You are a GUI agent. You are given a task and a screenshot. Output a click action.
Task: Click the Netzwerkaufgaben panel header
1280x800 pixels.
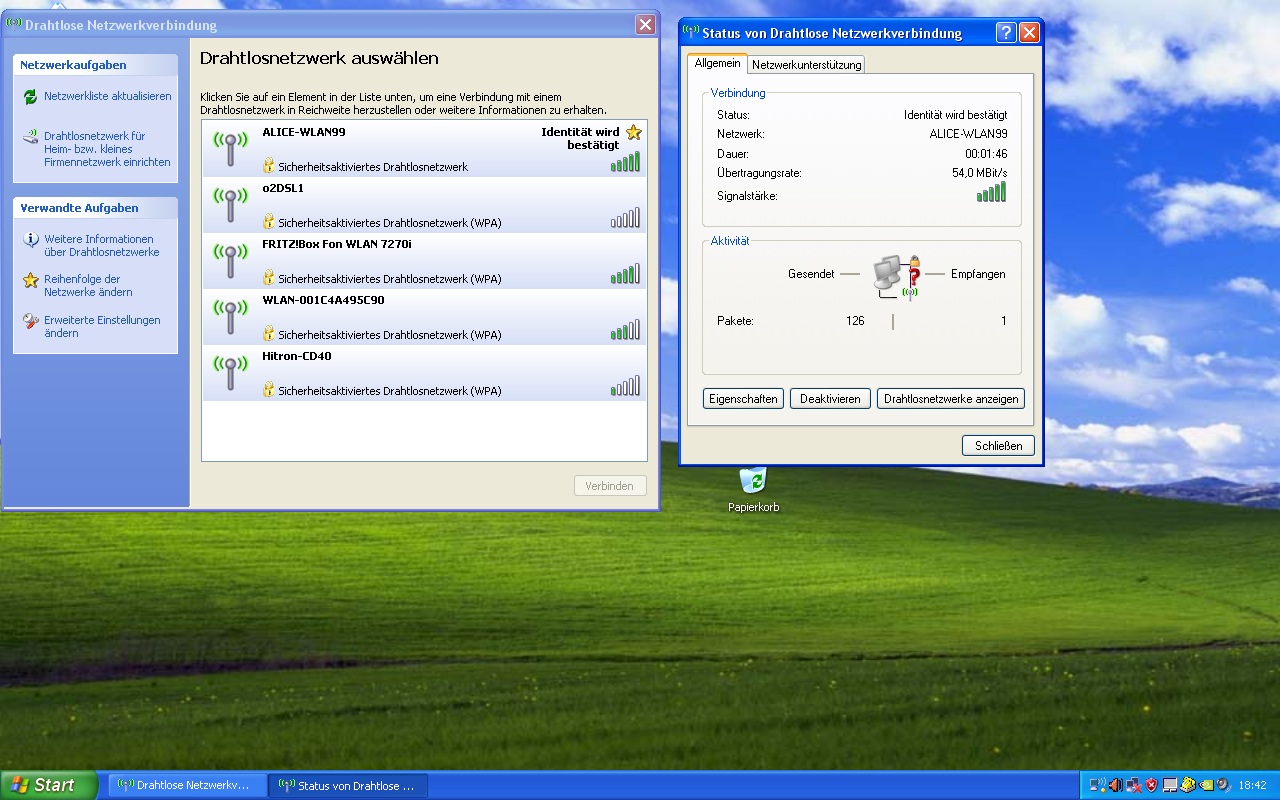point(96,65)
